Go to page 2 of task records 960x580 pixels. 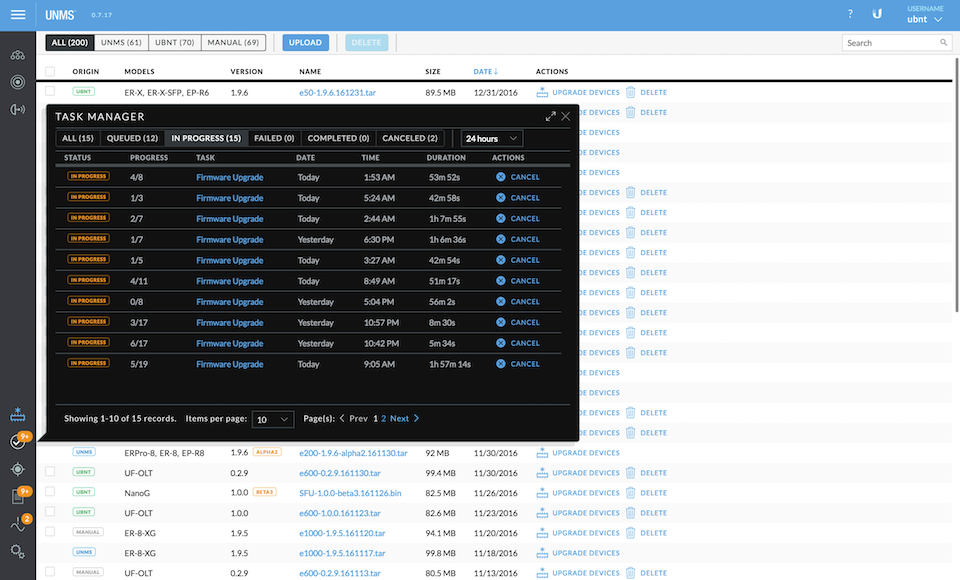point(384,418)
